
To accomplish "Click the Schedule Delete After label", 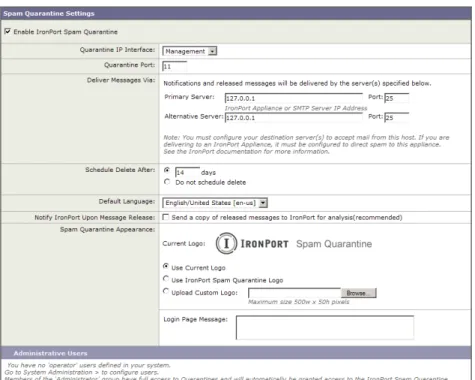I will coord(120,170).
